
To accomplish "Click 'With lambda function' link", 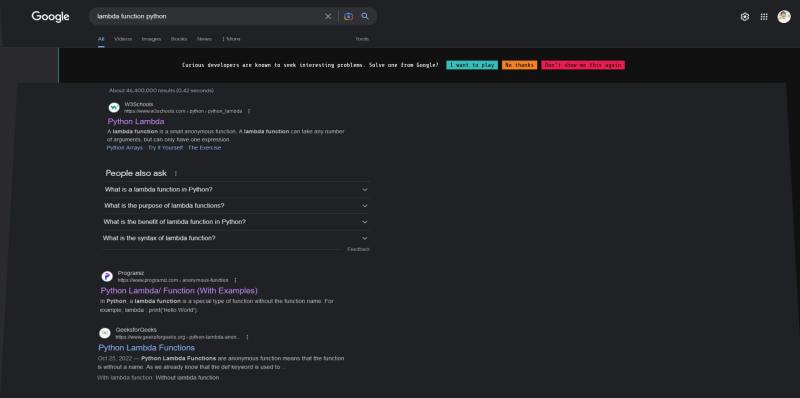I will (124, 378).
